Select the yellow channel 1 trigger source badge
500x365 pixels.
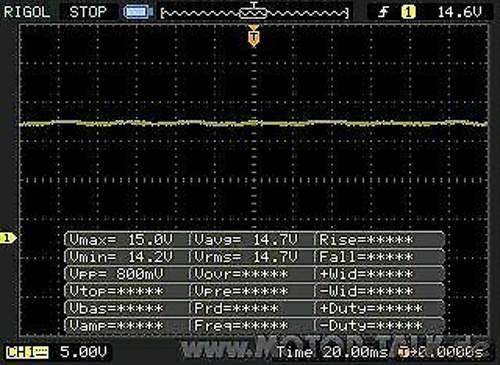408,12
